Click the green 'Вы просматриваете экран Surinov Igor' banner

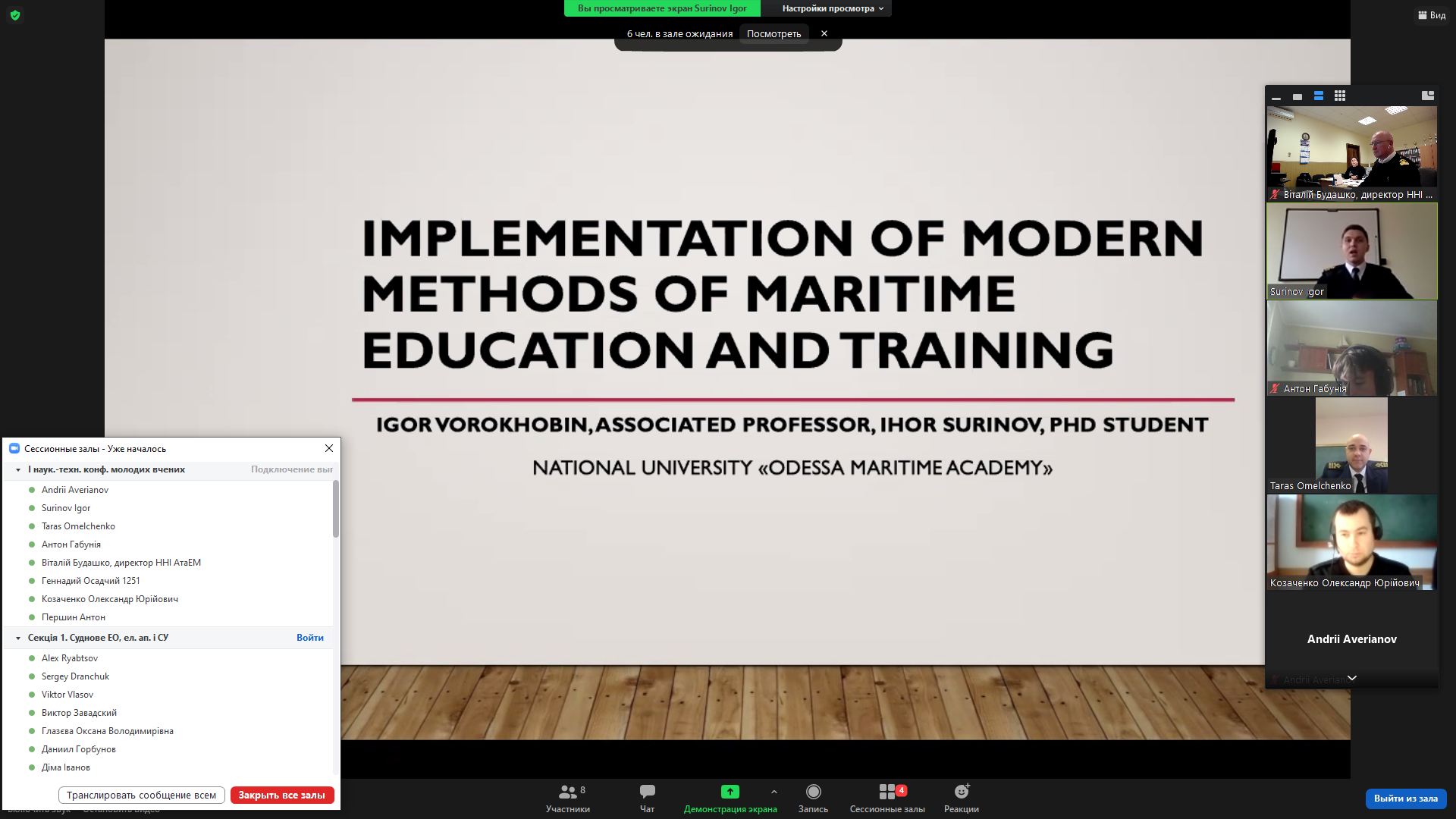point(662,8)
